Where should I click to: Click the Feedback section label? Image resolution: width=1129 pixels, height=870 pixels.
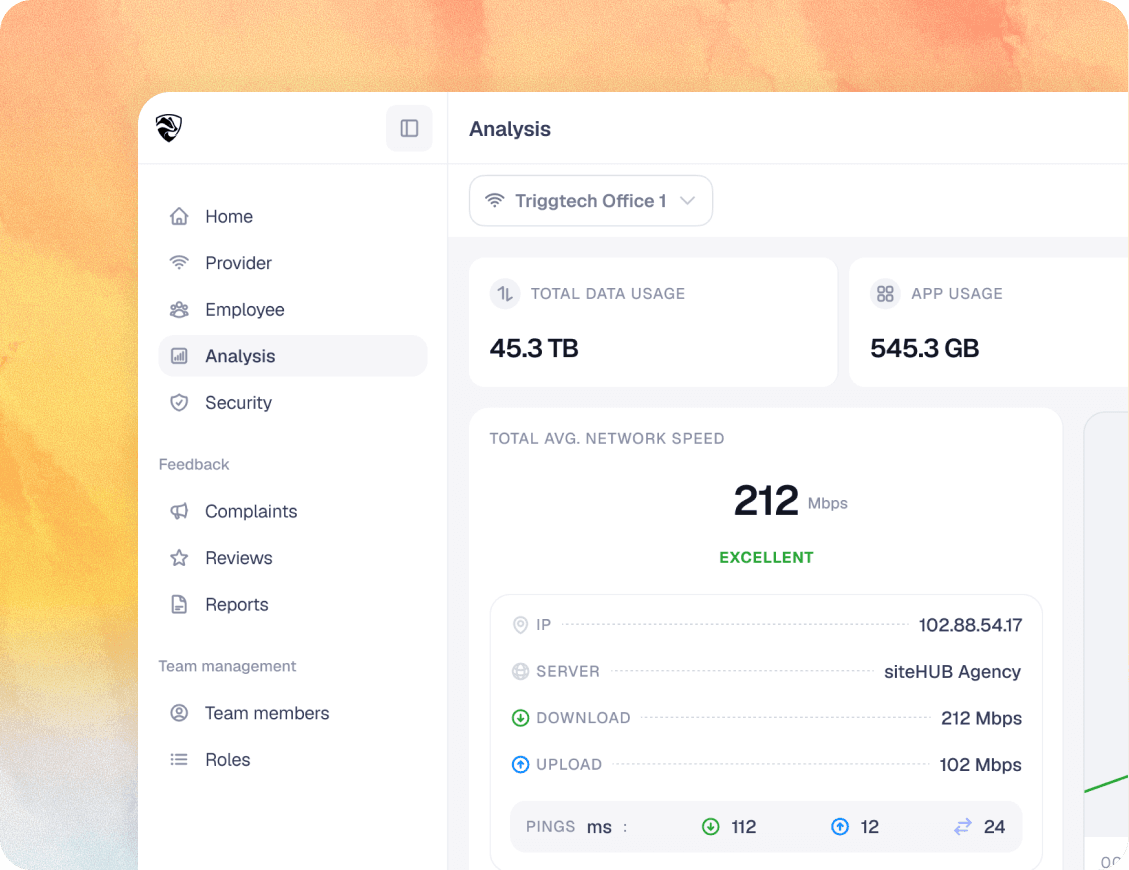pos(194,465)
